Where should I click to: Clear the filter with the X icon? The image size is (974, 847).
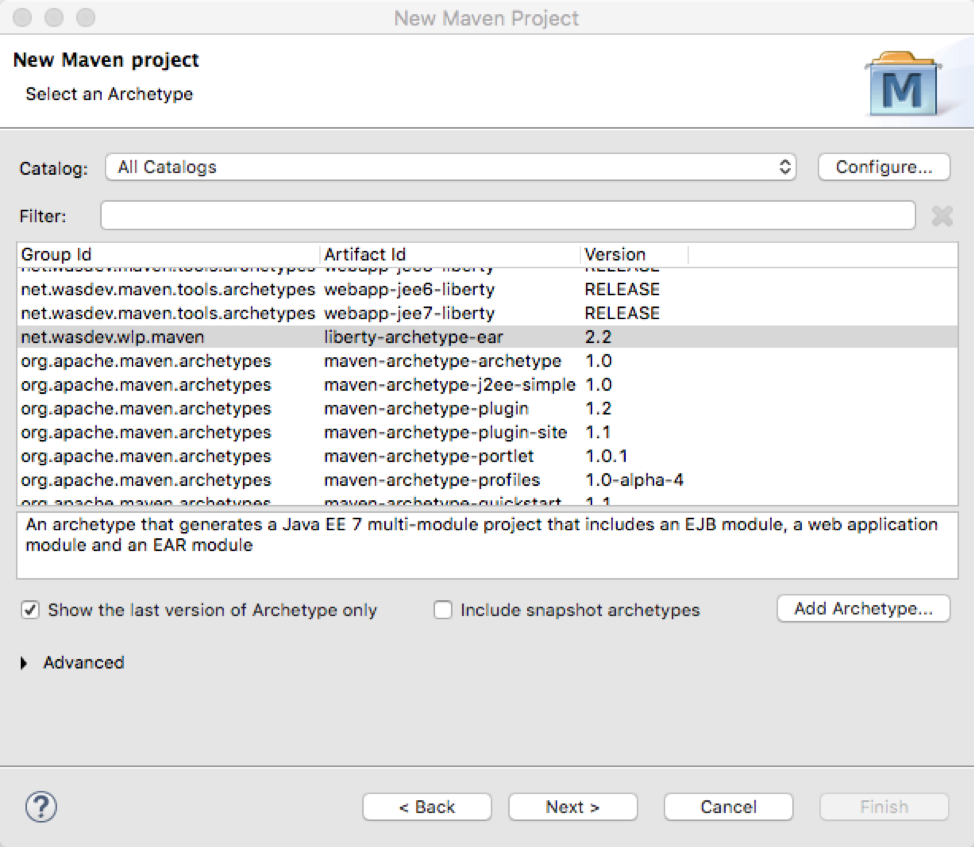(942, 216)
